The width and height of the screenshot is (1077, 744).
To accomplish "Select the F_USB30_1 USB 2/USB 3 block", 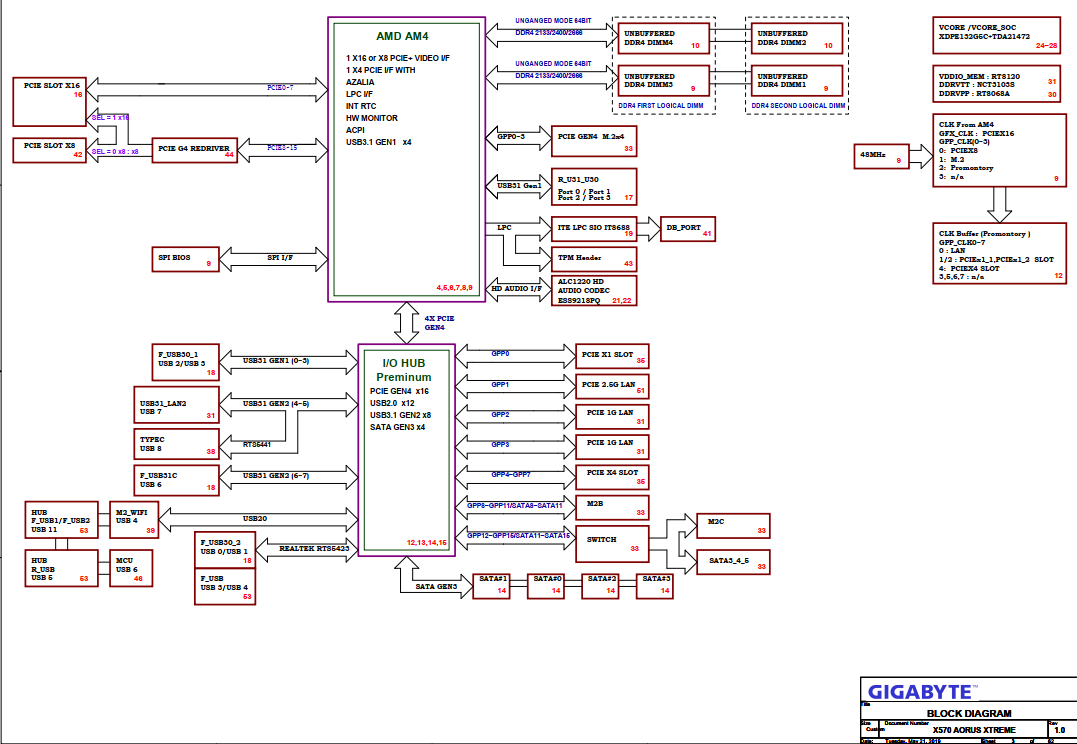I will 185,362.
